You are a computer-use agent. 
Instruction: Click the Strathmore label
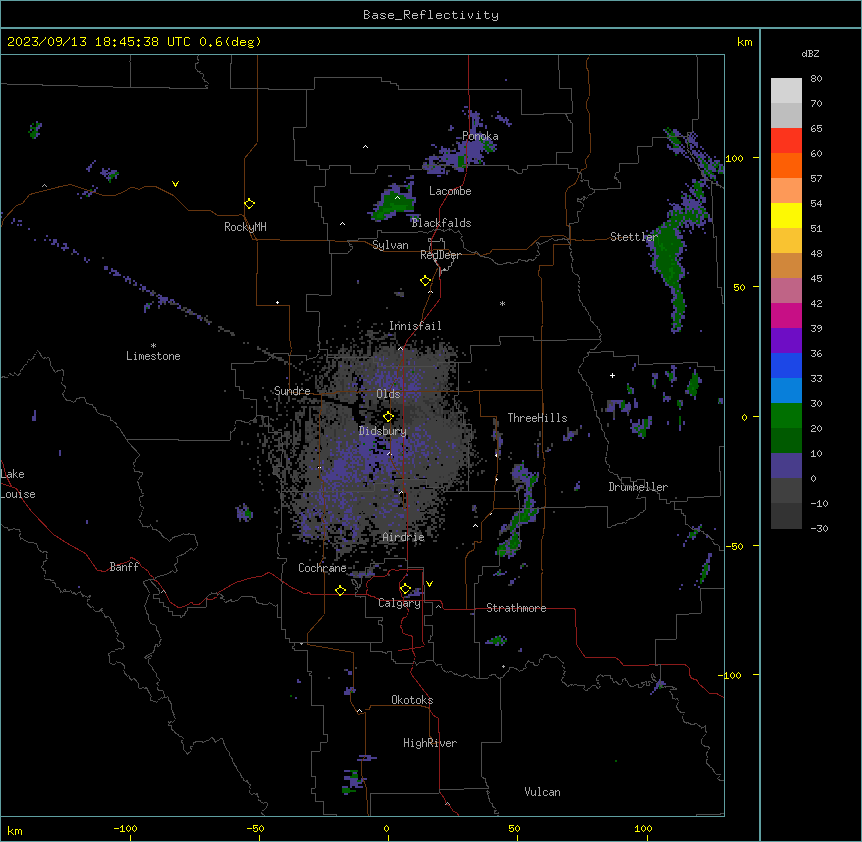(516, 608)
